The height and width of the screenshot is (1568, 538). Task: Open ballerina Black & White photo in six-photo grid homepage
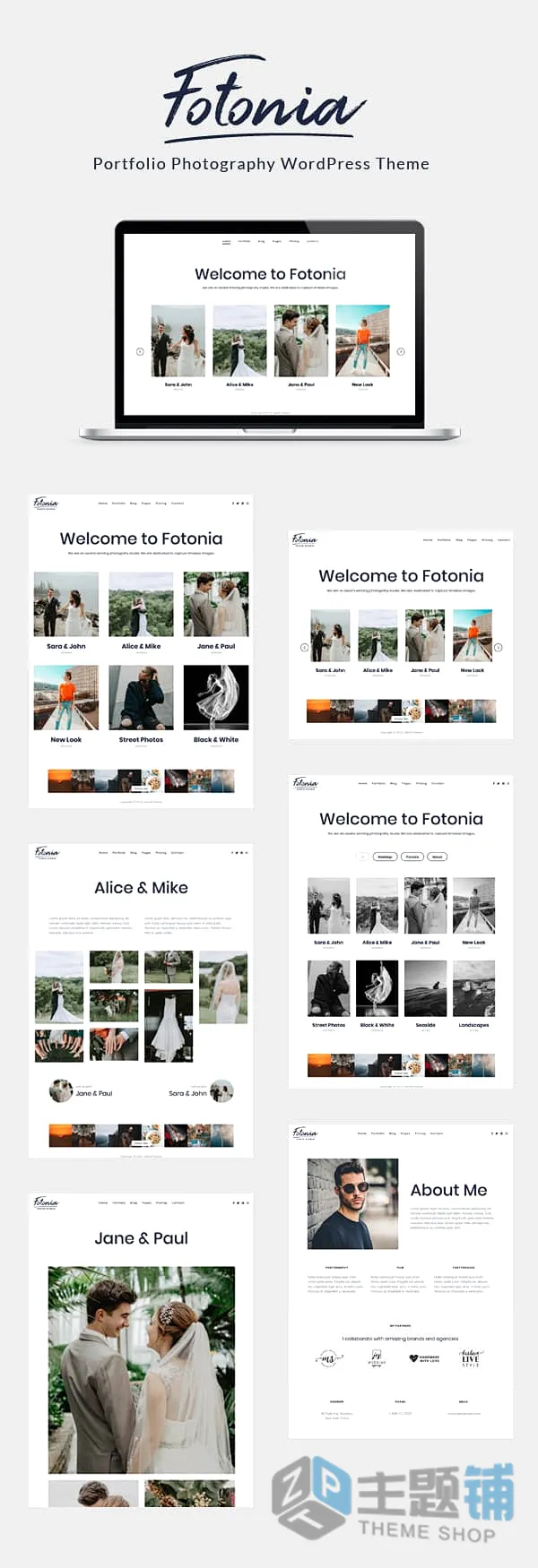tap(216, 698)
